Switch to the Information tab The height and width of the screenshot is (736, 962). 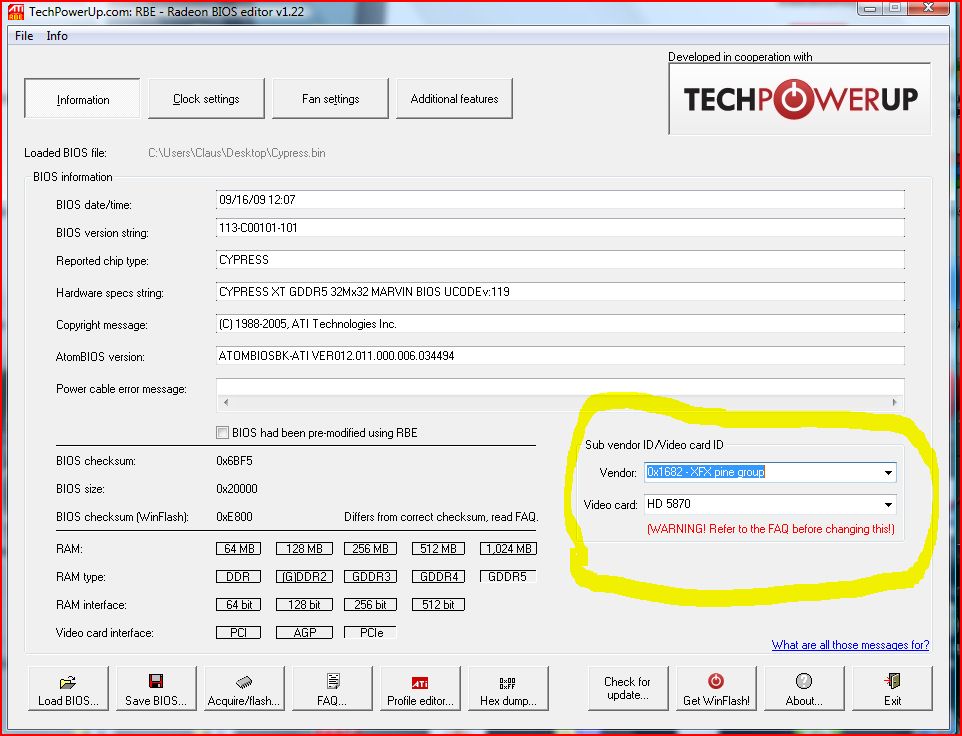pos(82,98)
